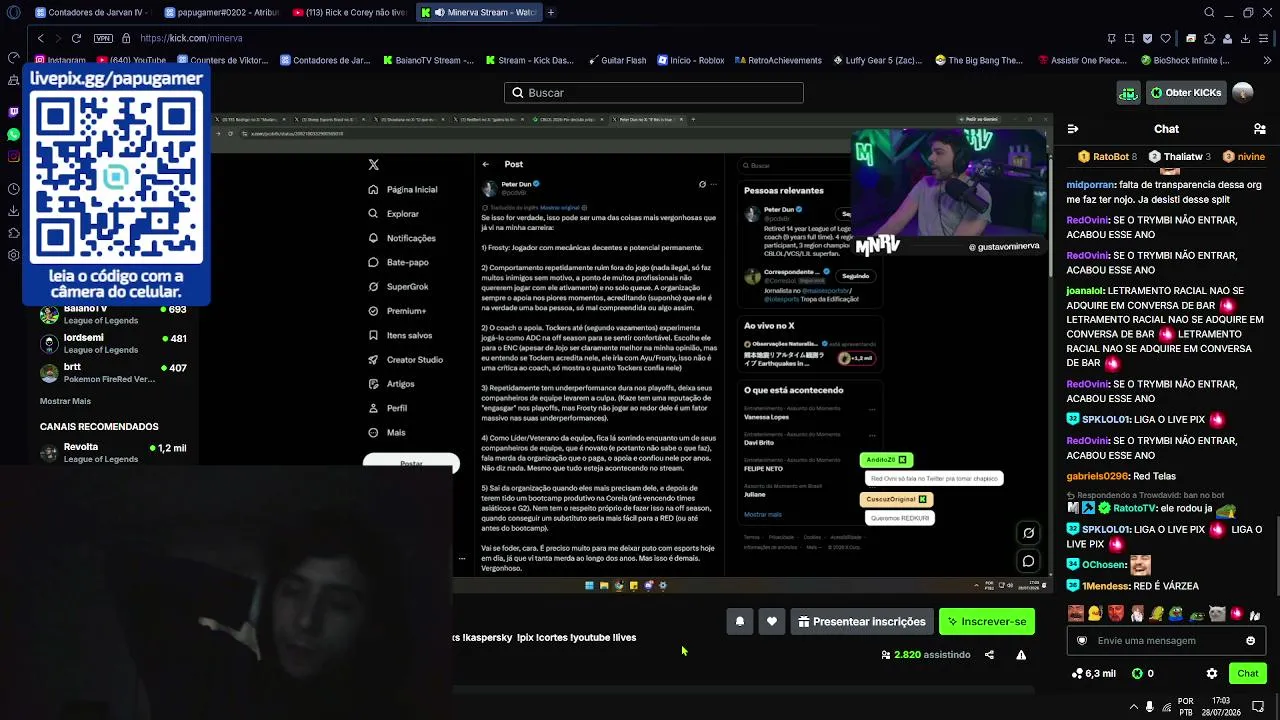Click the Inscrever-se button
Screen dimensions: 1280x720
point(987,622)
